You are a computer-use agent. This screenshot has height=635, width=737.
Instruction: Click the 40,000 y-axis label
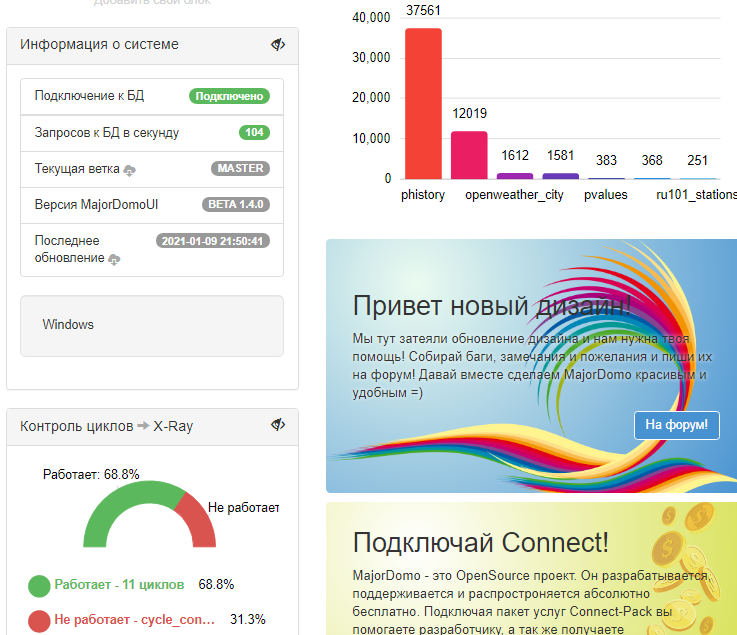pyautogui.click(x=371, y=17)
